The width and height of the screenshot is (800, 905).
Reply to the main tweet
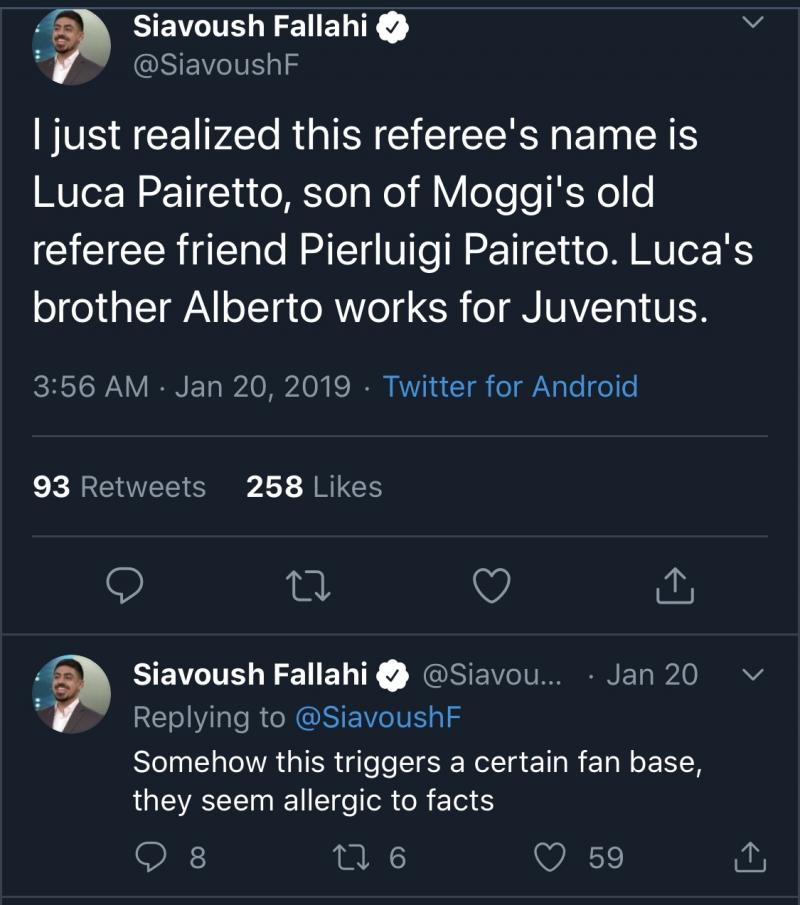[126, 587]
